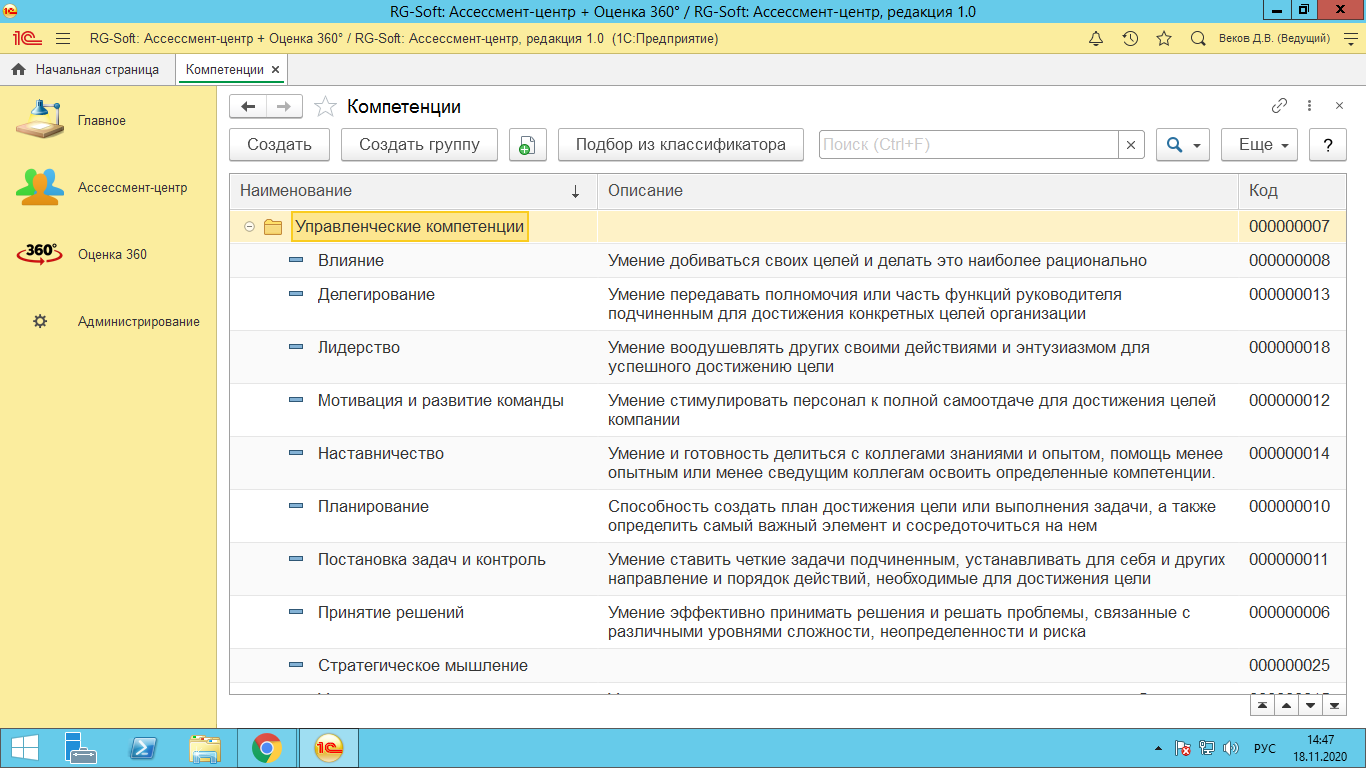Viewport: 1366px width, 768px height.
Task: Get link to this form icon
Action: tap(1279, 106)
